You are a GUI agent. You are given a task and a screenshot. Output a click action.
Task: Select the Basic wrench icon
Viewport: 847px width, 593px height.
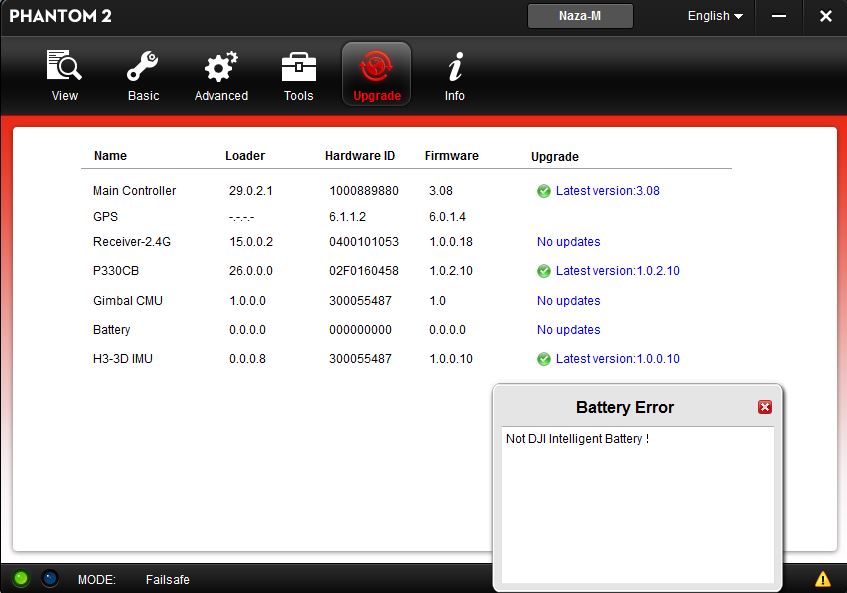[x=143, y=68]
